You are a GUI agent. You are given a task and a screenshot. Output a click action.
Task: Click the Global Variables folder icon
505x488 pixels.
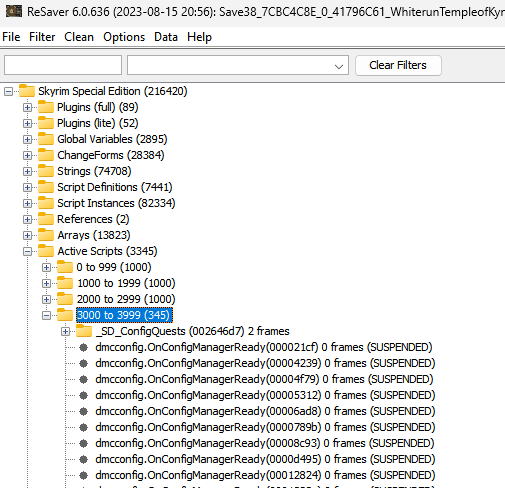click(46, 139)
